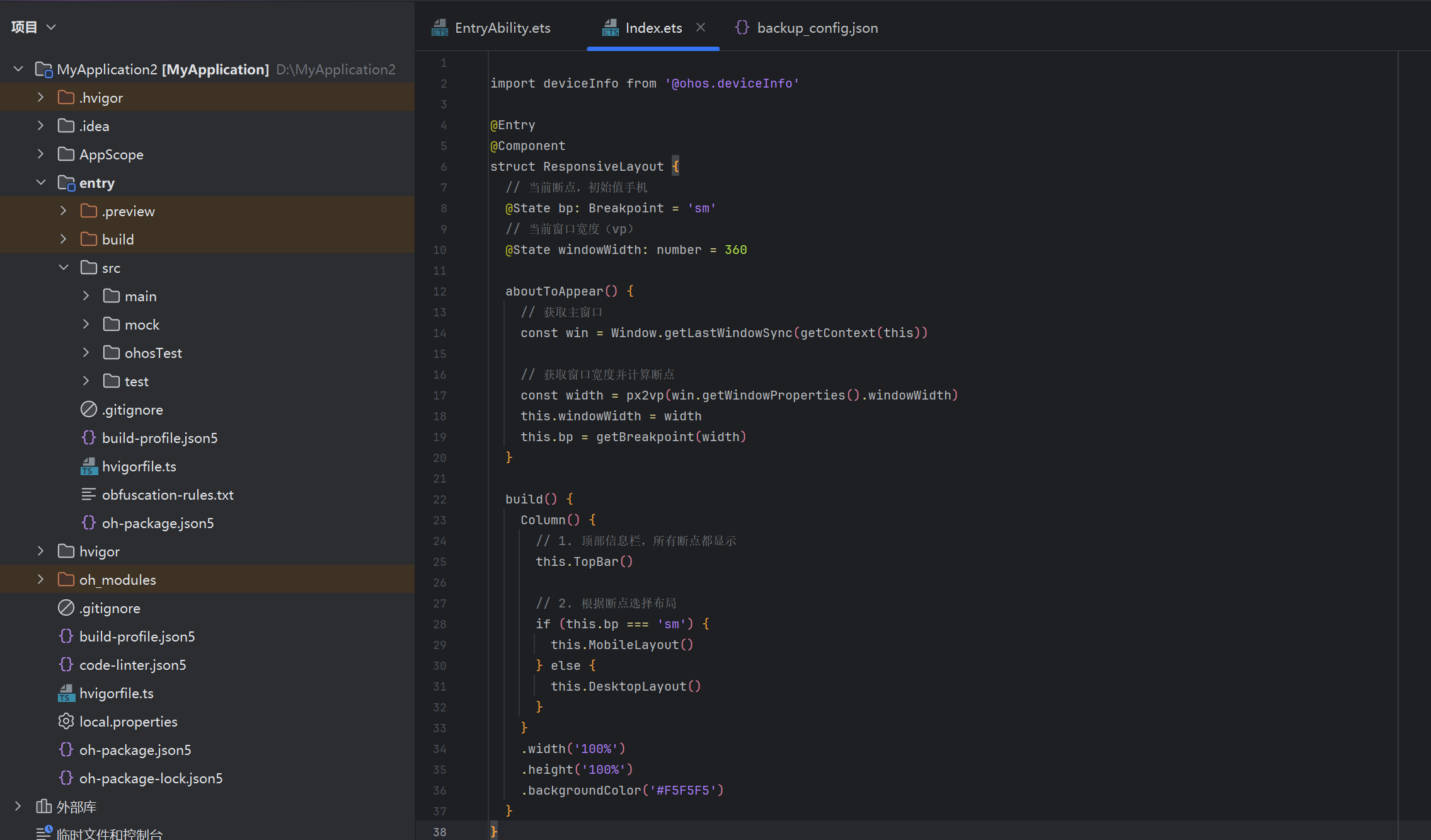This screenshot has width=1431, height=840.
Task: Close the Index.ets tab
Action: click(701, 27)
